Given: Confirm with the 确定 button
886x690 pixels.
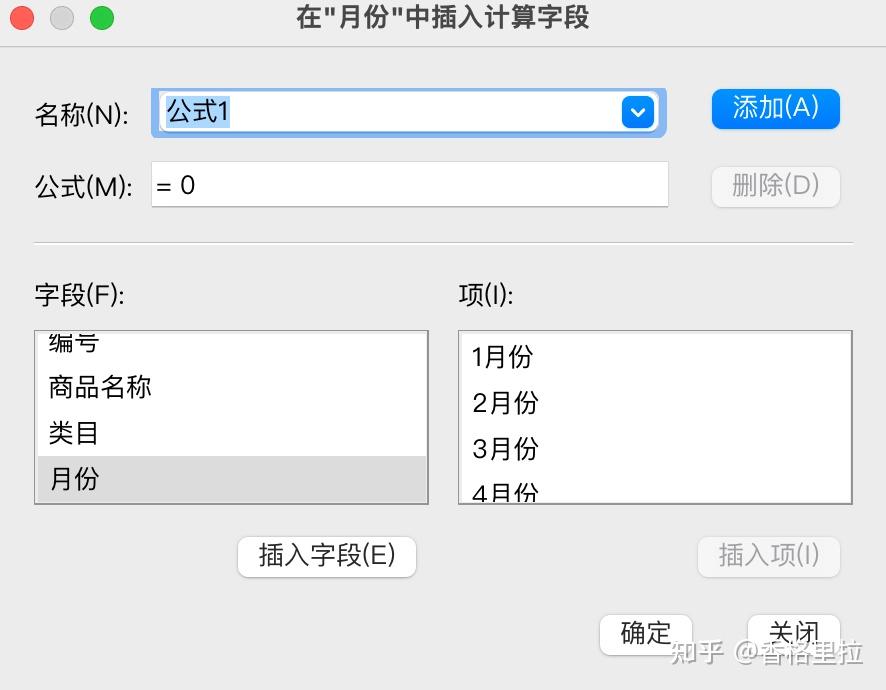Looking at the screenshot, I should click(646, 633).
